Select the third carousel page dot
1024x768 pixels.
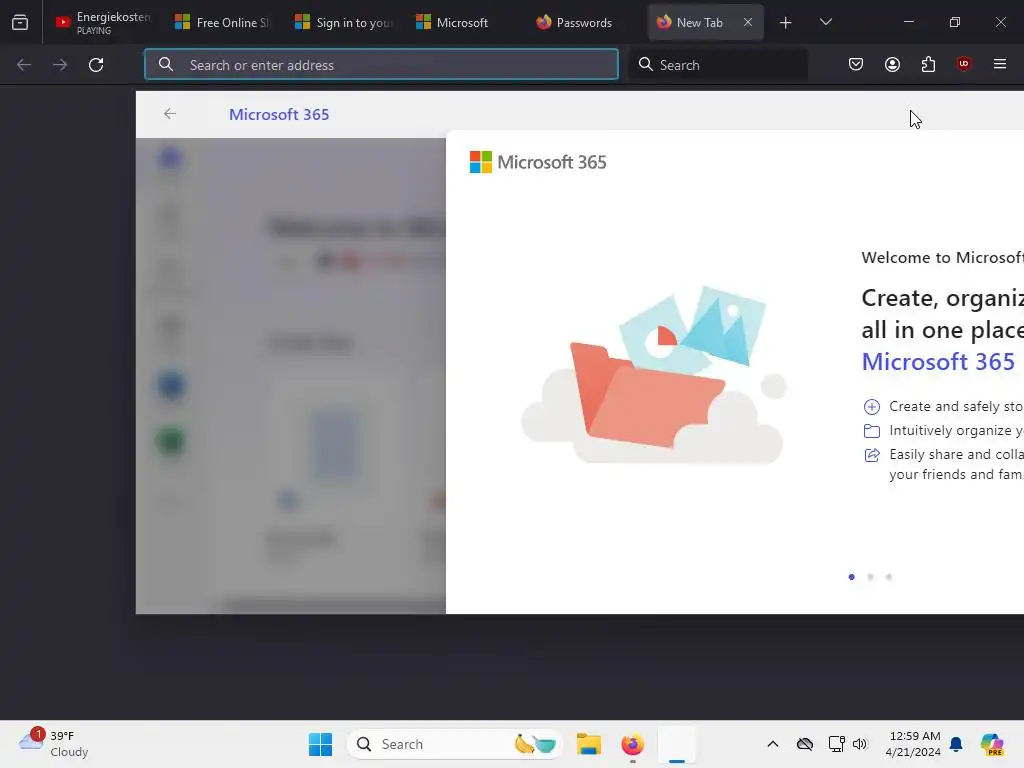889,577
